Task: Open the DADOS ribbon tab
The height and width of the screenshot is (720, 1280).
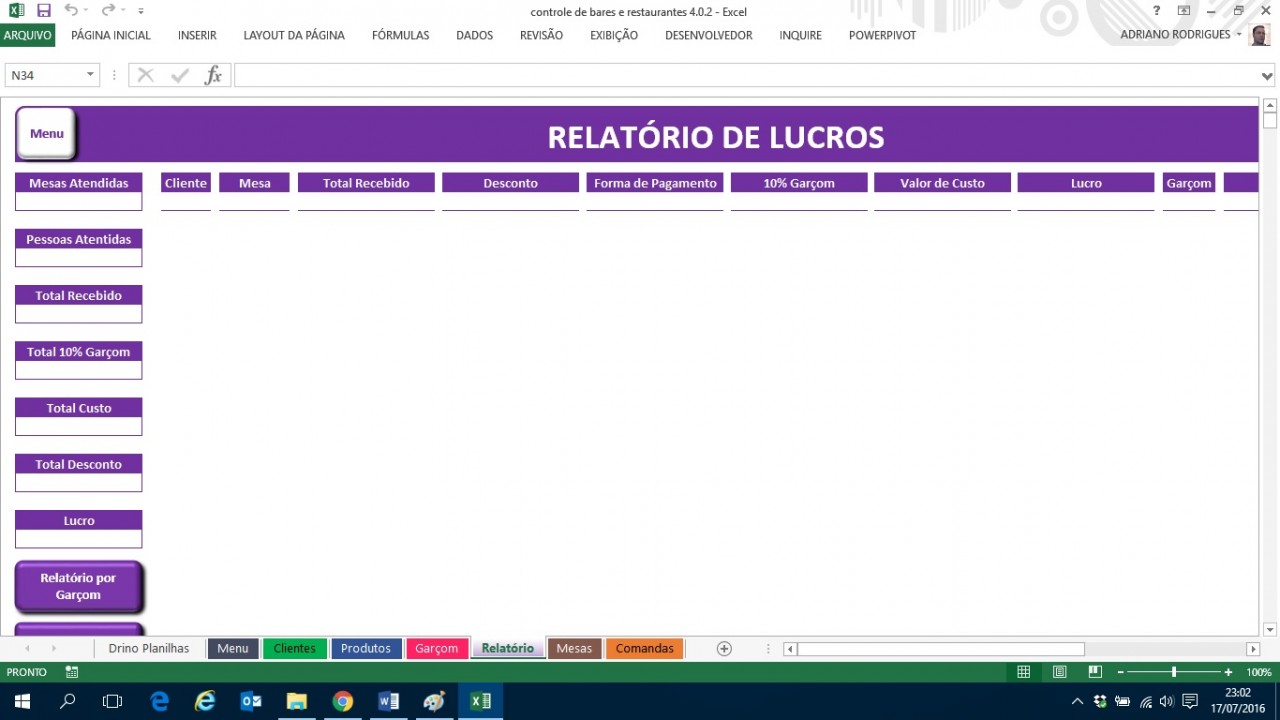Action: 474,35
